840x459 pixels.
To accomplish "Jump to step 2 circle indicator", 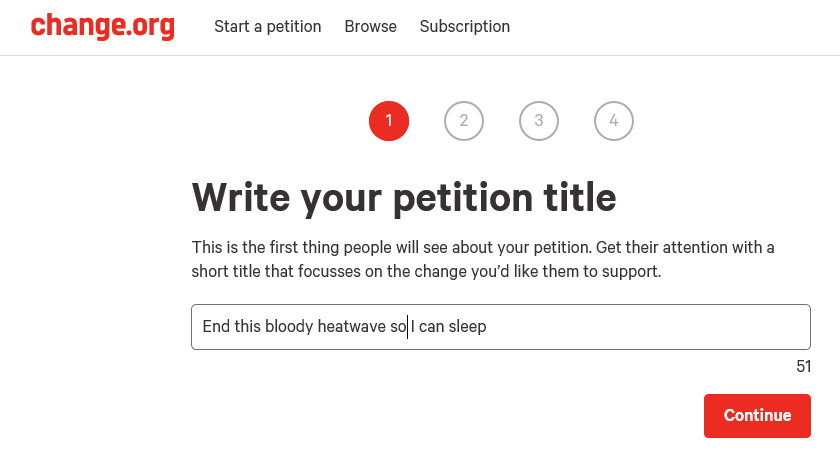I will (464, 121).
